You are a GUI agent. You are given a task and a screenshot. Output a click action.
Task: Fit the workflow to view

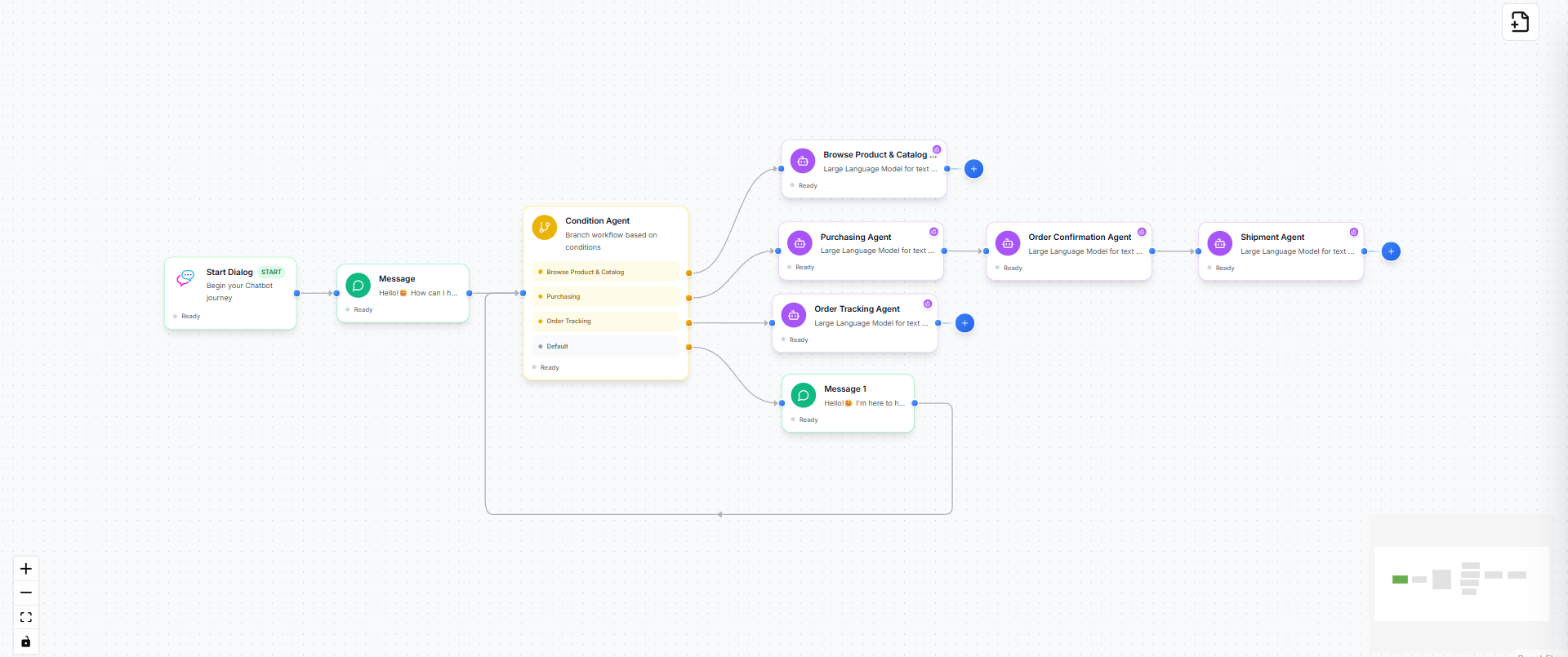pyautogui.click(x=26, y=617)
